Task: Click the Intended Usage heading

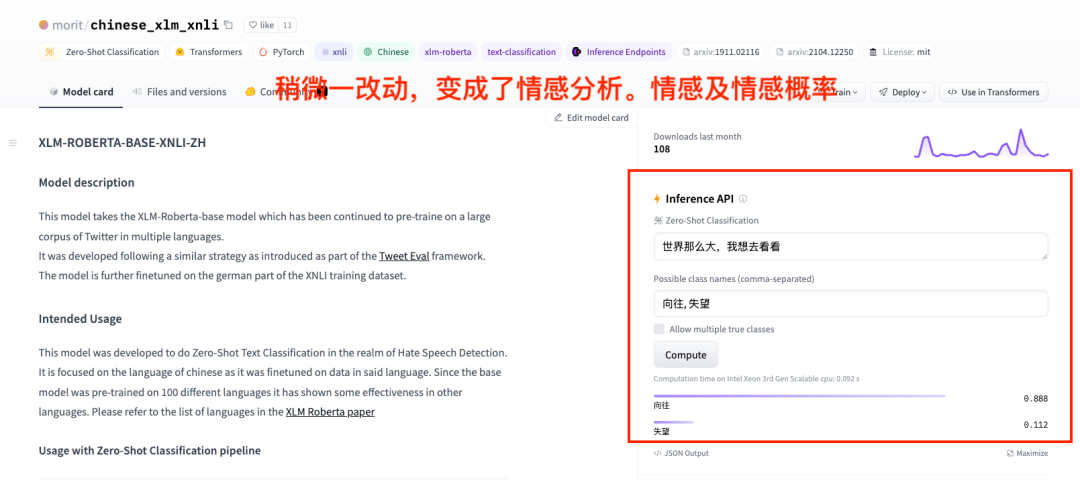Action: click(81, 319)
